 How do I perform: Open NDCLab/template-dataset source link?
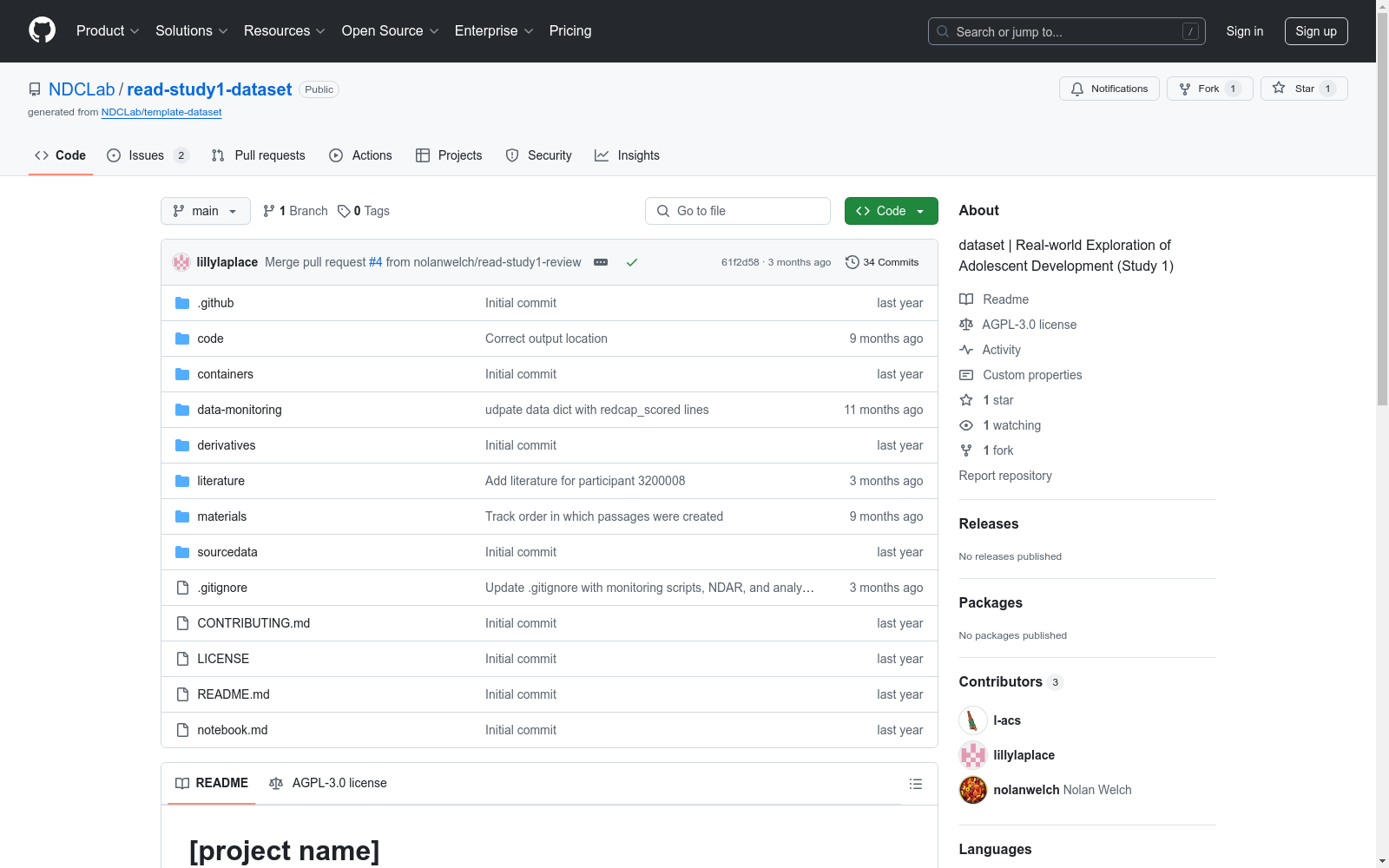(161, 112)
